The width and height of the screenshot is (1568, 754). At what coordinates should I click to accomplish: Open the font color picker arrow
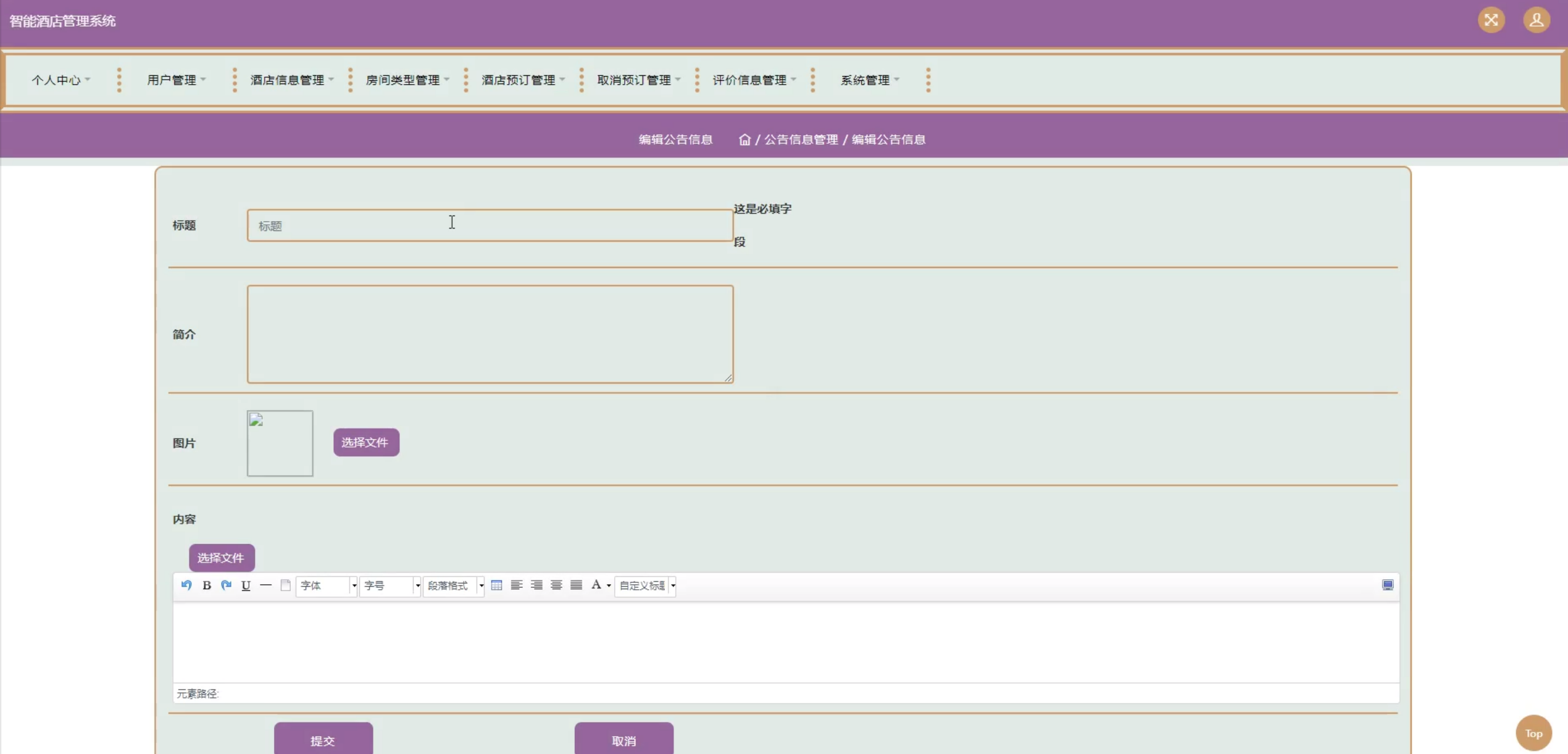coord(609,585)
